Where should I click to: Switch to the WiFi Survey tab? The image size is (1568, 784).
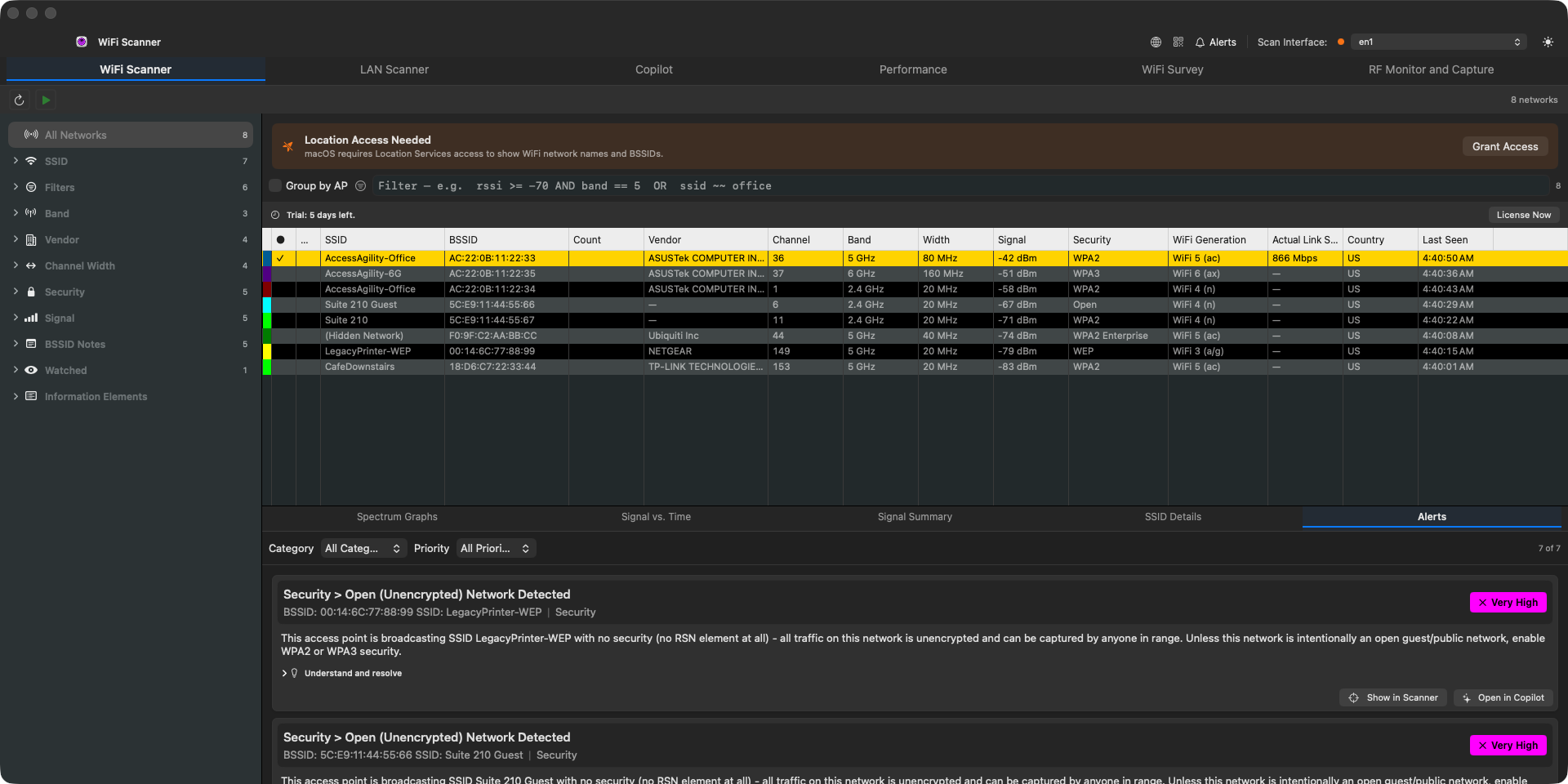[x=1173, y=69]
